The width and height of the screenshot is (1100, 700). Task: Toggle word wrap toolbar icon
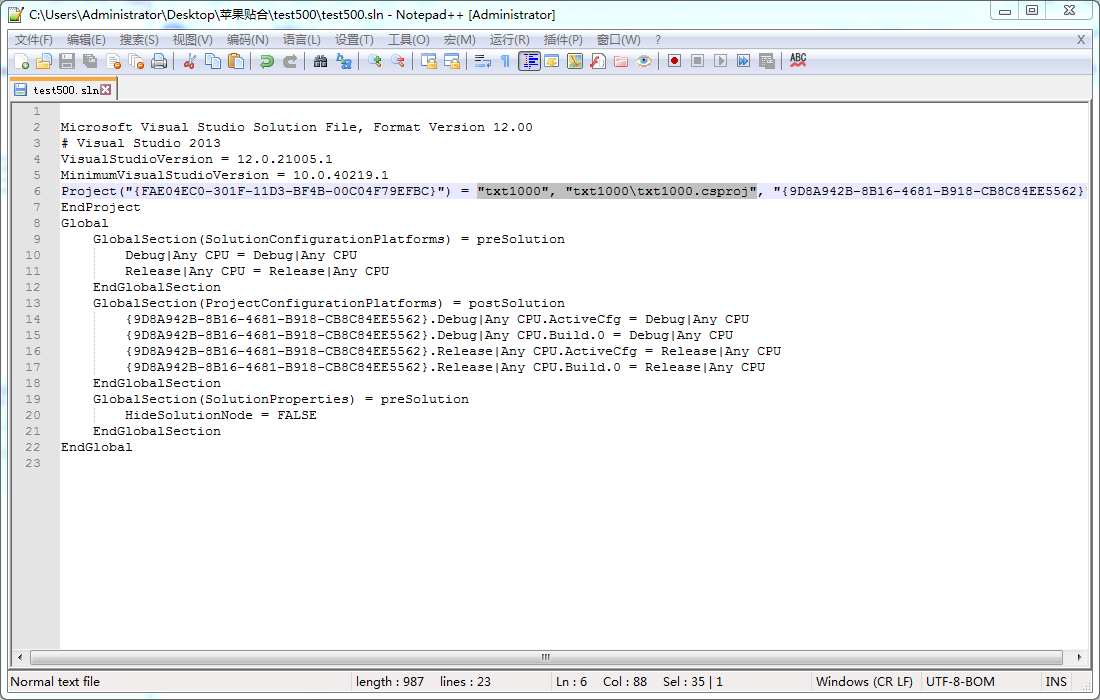tap(483, 61)
